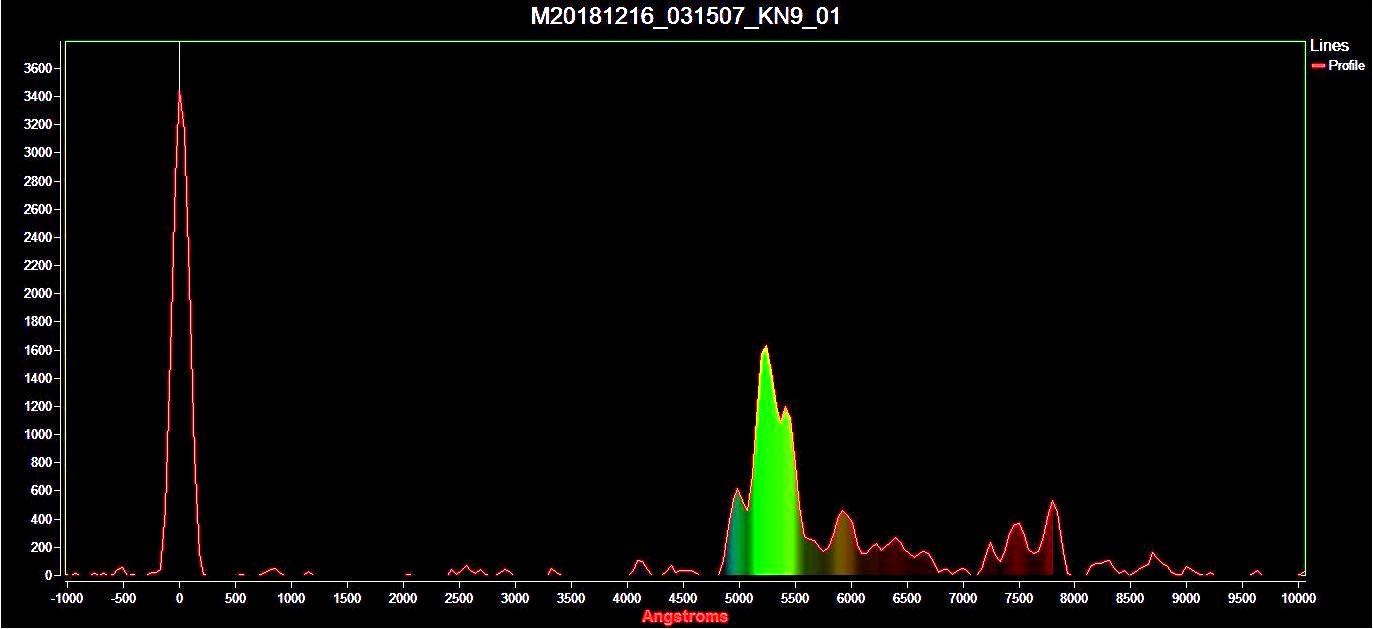Screen dimensions: 1373x629
Task: Click the dark red peak near 7800 Angstroms
Action: point(1052,502)
